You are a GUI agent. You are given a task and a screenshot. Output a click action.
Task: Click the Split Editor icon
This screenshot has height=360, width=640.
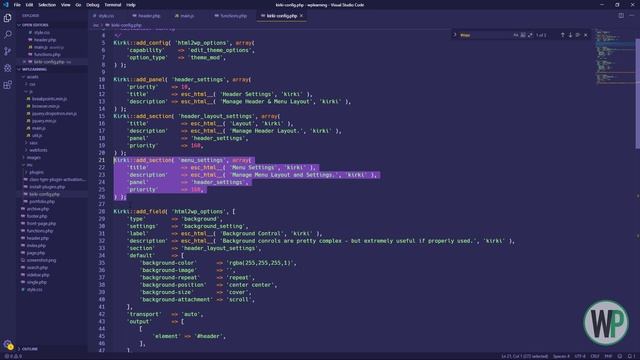[x=621, y=16]
